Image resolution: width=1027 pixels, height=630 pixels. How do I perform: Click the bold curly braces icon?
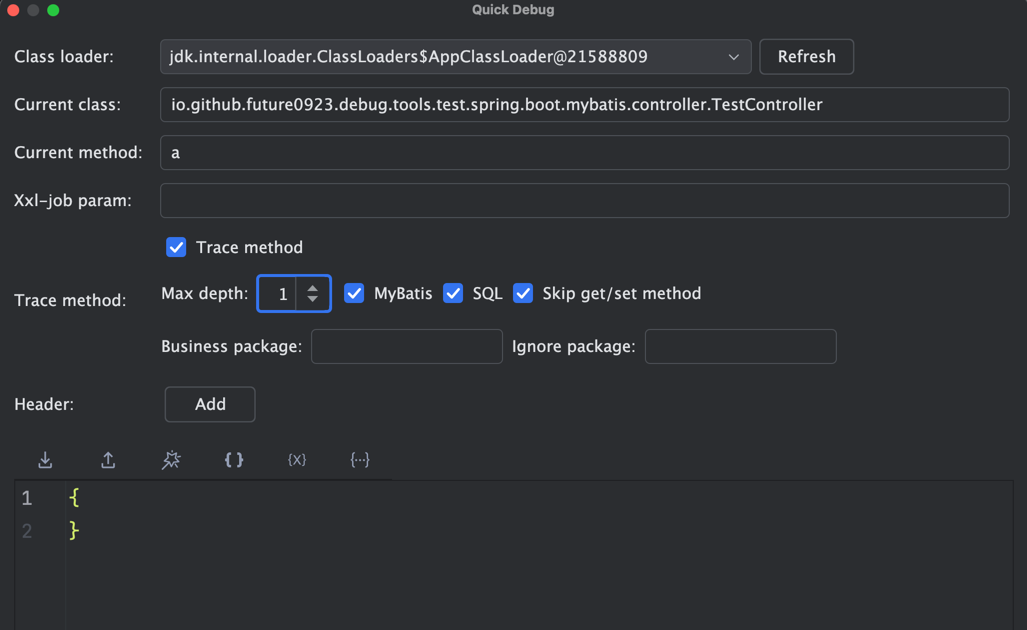[x=234, y=460]
